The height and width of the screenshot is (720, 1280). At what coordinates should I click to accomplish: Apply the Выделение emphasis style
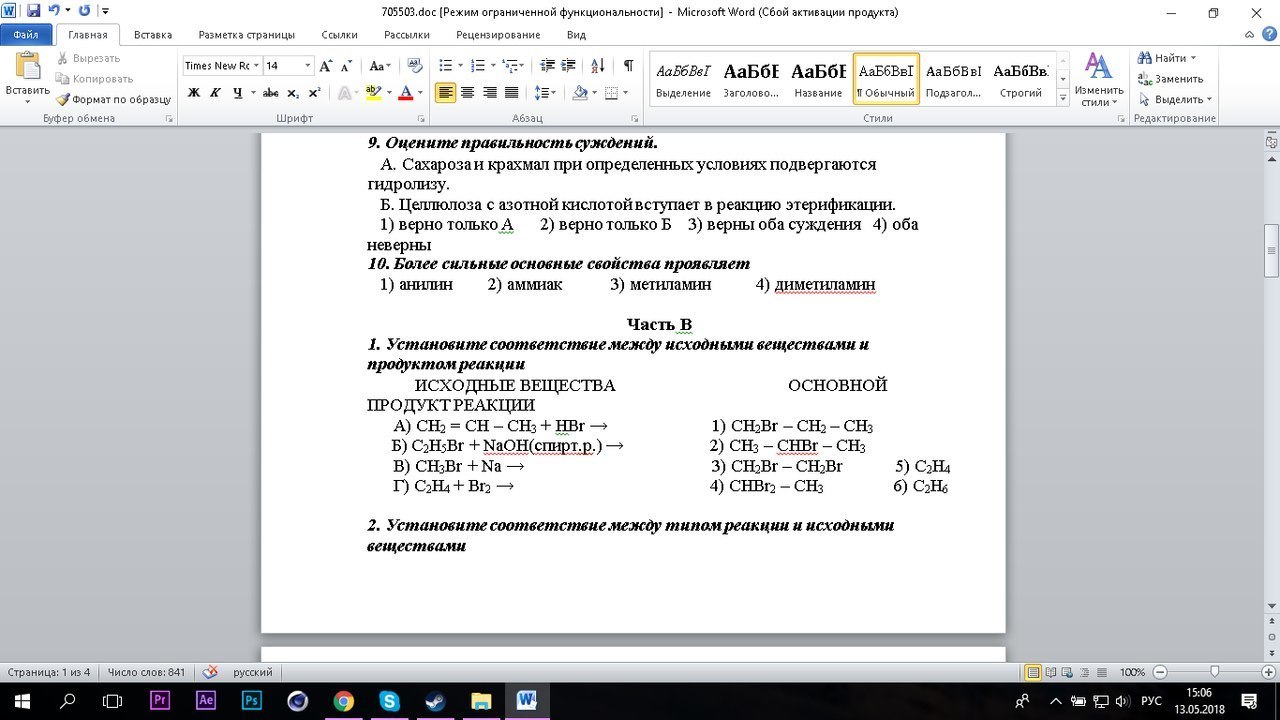click(683, 79)
